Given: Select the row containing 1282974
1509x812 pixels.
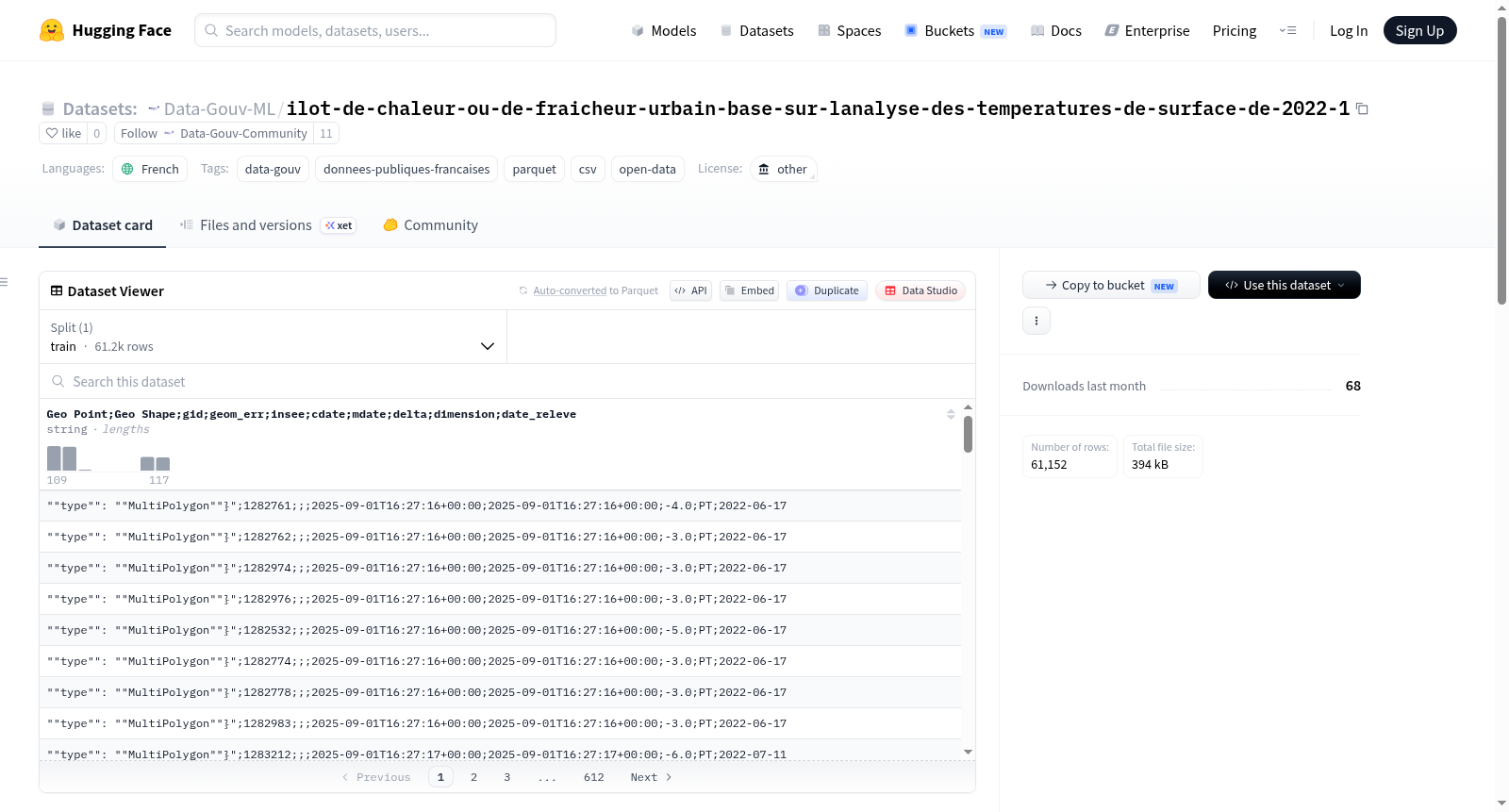Looking at the screenshot, I should click(500, 568).
